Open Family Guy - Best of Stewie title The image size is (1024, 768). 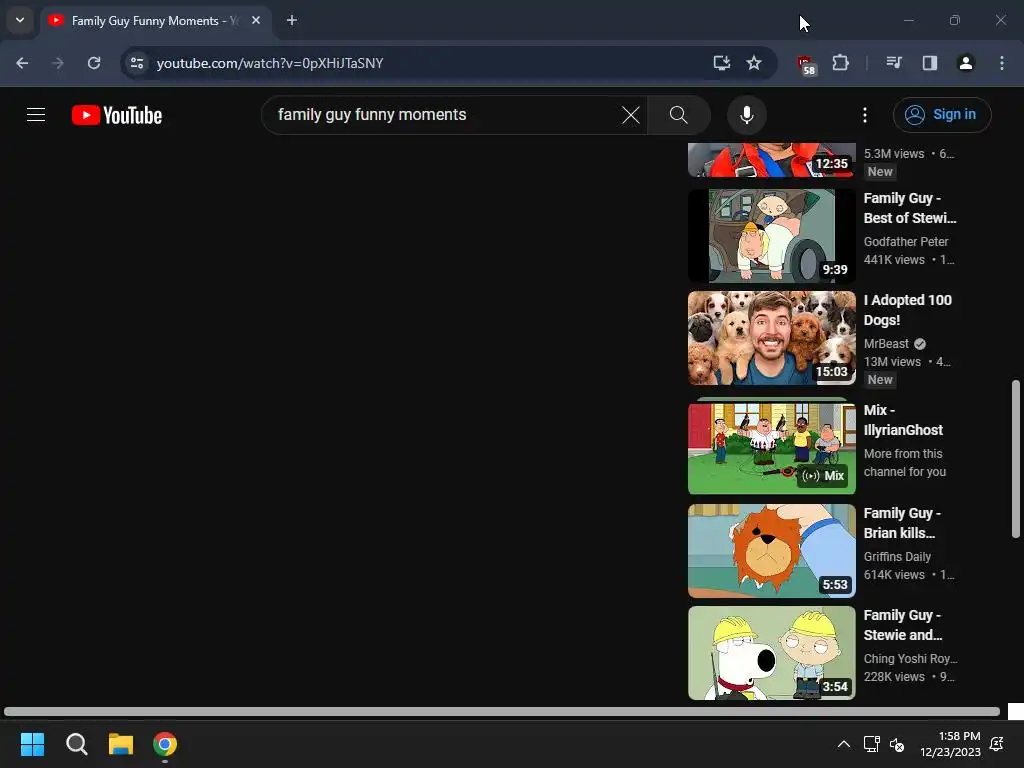[x=910, y=208]
